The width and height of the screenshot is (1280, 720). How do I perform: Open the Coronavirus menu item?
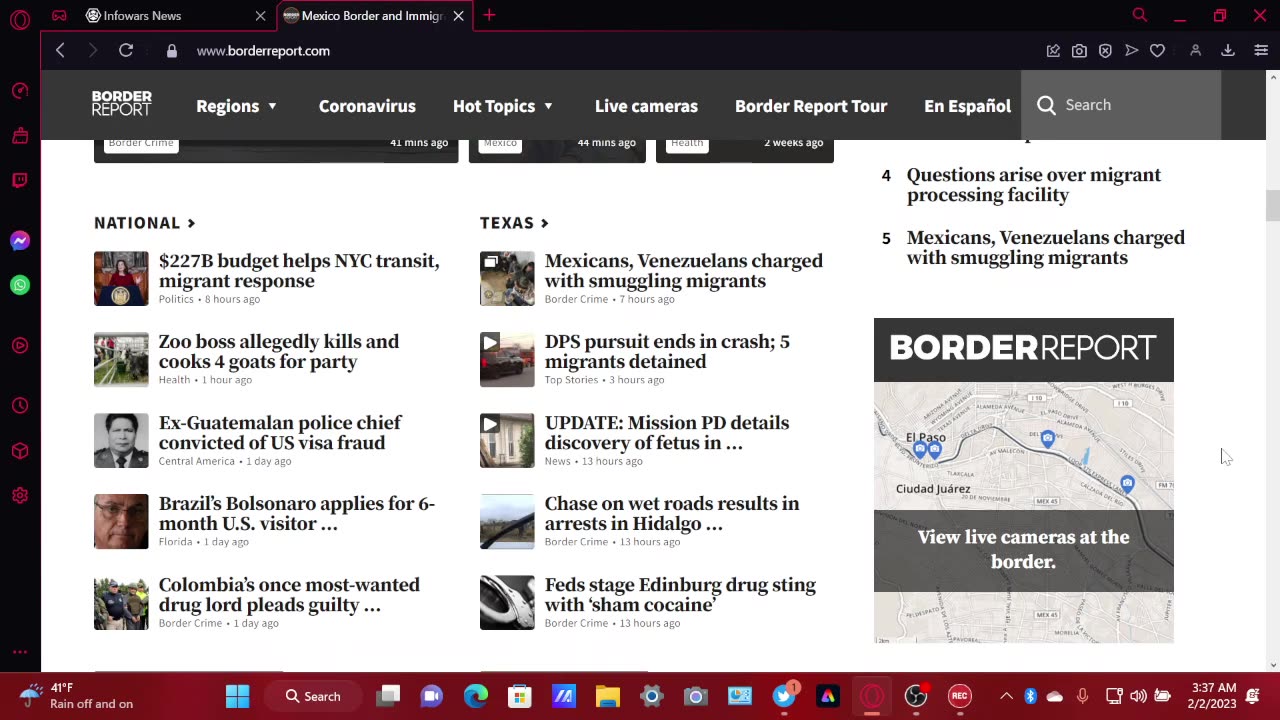(x=367, y=106)
